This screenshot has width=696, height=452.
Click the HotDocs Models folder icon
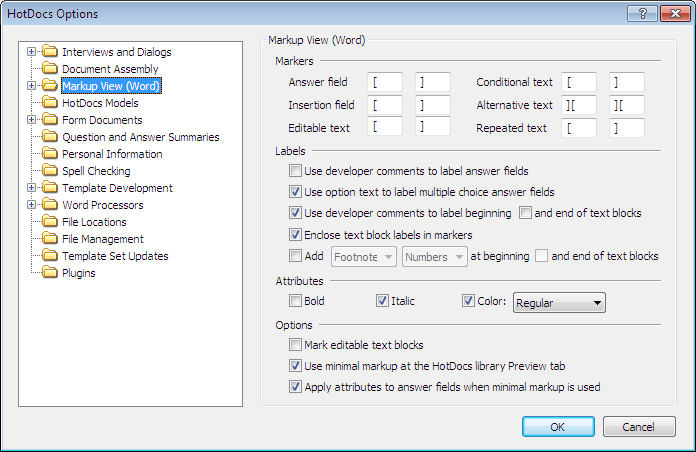tap(50, 103)
